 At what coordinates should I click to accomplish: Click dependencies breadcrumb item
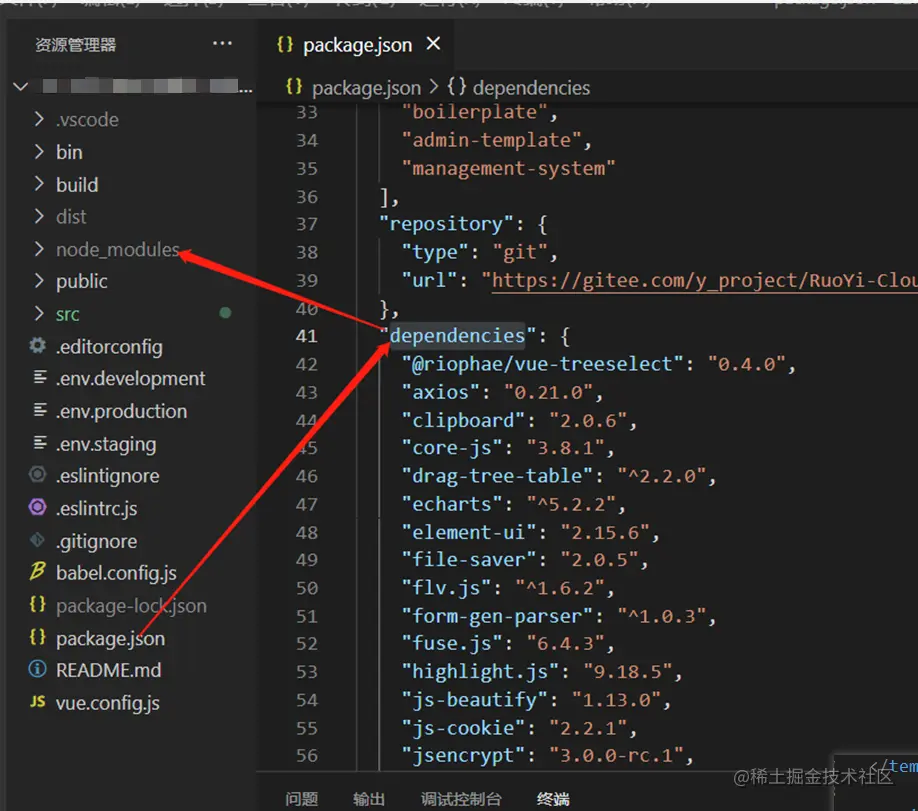[531, 88]
